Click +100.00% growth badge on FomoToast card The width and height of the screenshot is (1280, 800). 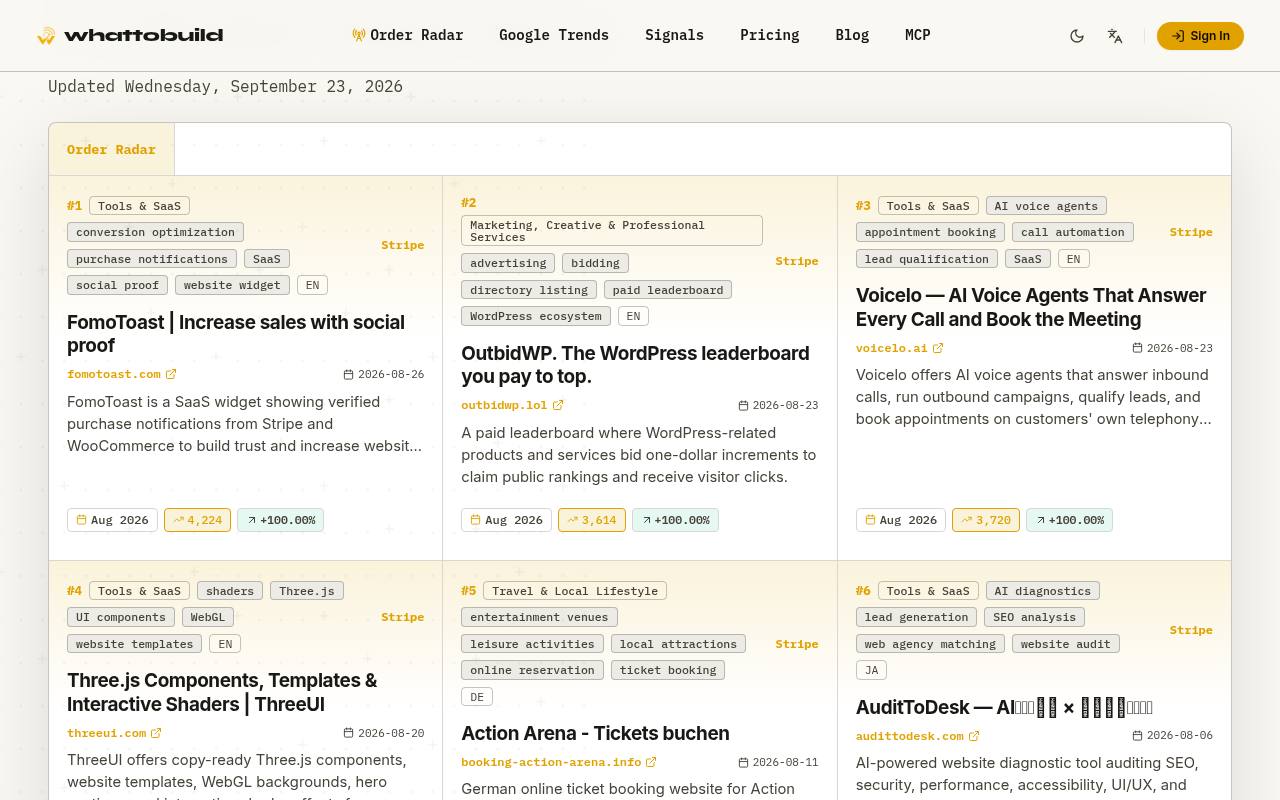point(280,520)
